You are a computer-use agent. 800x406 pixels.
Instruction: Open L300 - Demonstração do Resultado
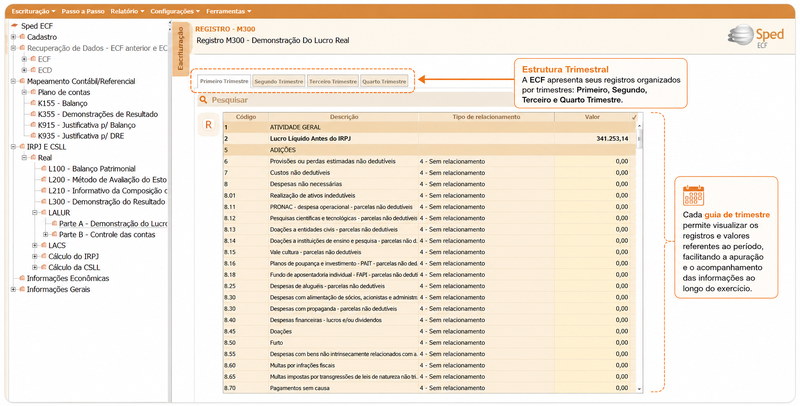point(107,202)
